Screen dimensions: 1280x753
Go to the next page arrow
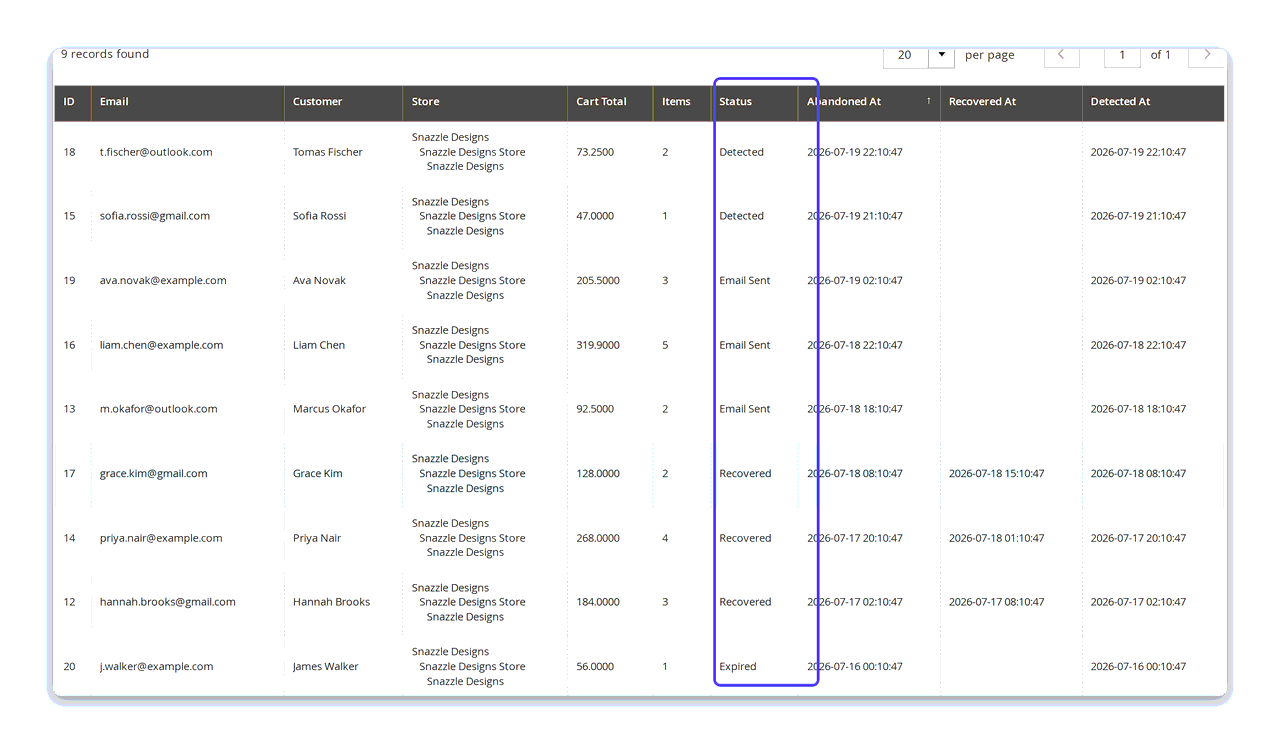(x=1207, y=55)
